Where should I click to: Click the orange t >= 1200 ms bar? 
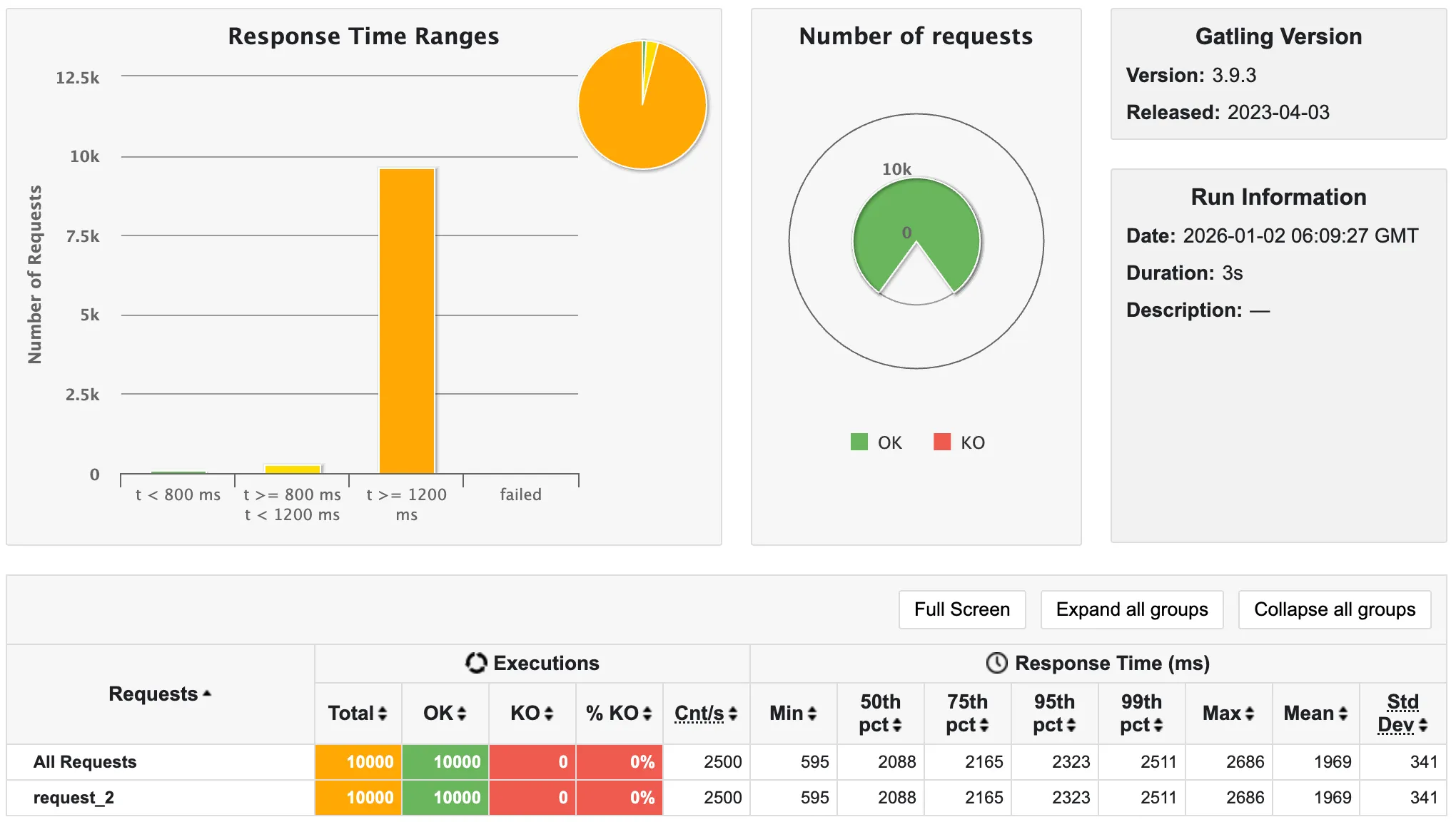coord(407,321)
